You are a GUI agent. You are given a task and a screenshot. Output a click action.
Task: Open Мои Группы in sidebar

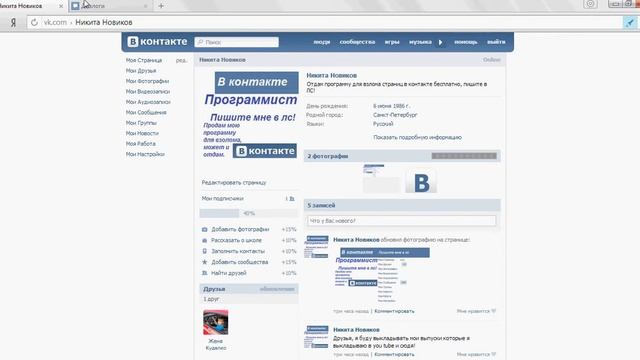[x=141, y=123]
